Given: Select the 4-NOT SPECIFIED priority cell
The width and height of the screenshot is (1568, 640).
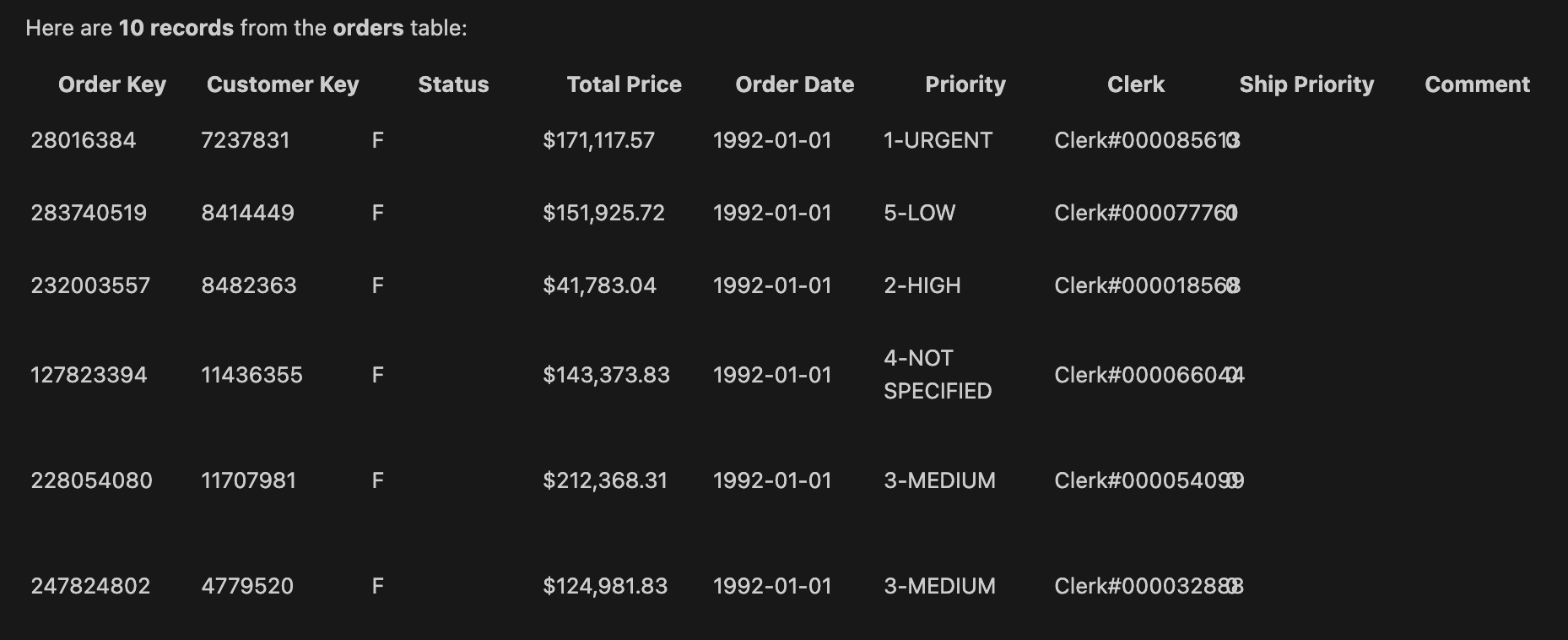Looking at the screenshot, I should click(938, 375).
